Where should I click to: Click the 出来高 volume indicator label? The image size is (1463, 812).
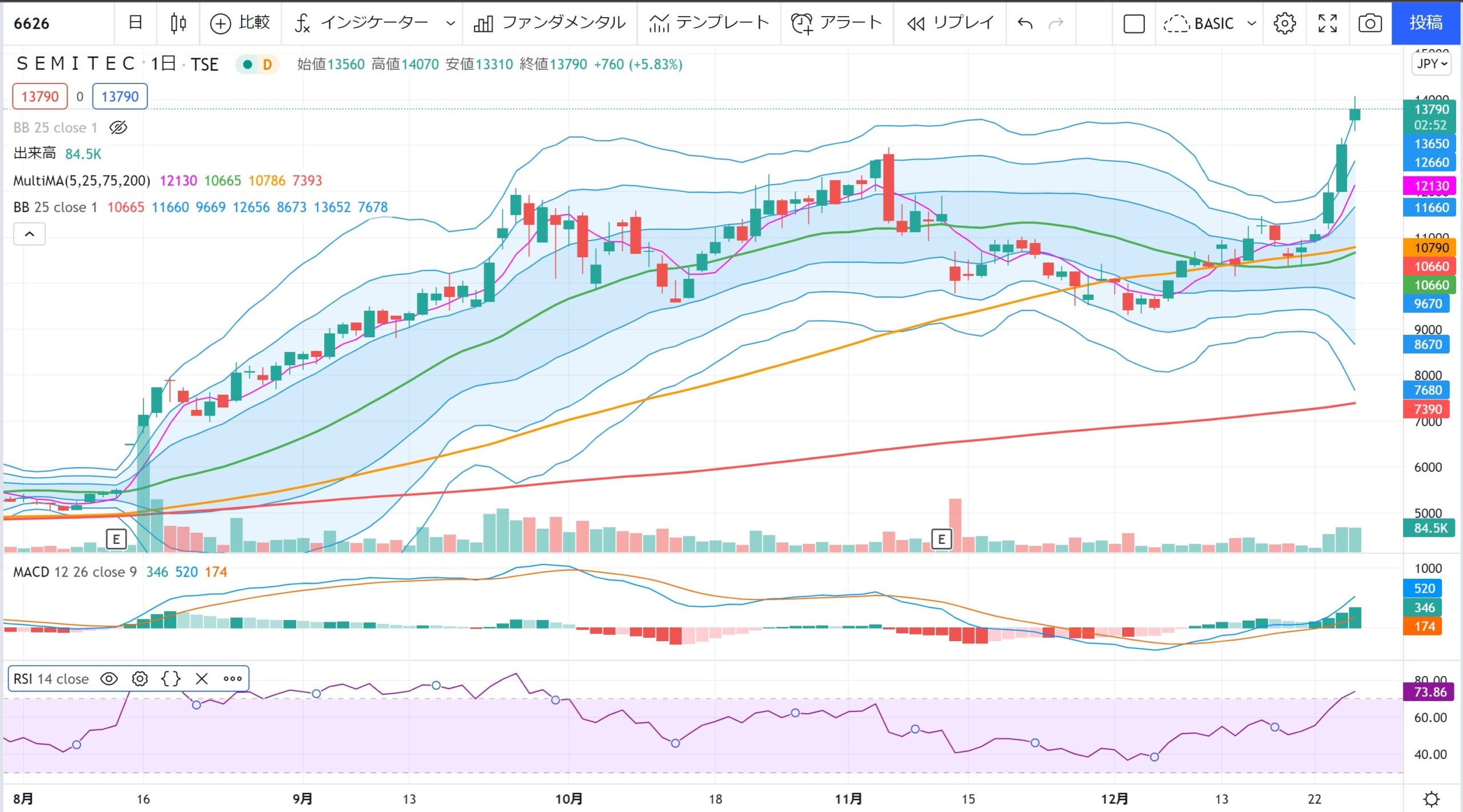(35, 153)
